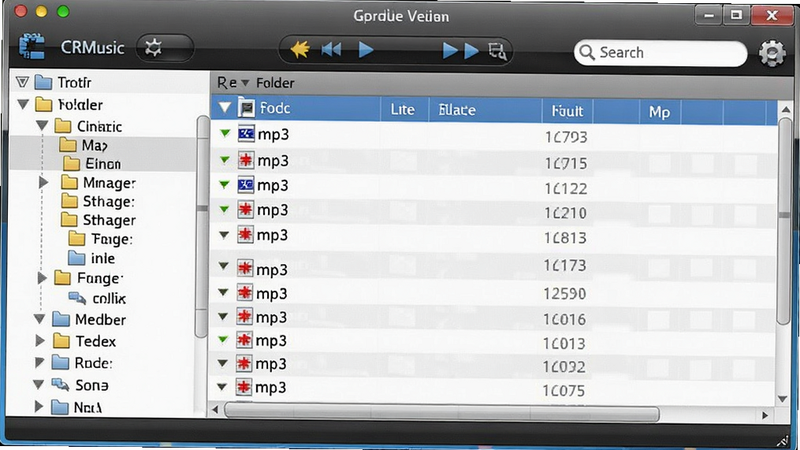Click the yellow star favorite icon
The image size is (800, 450).
(299, 49)
